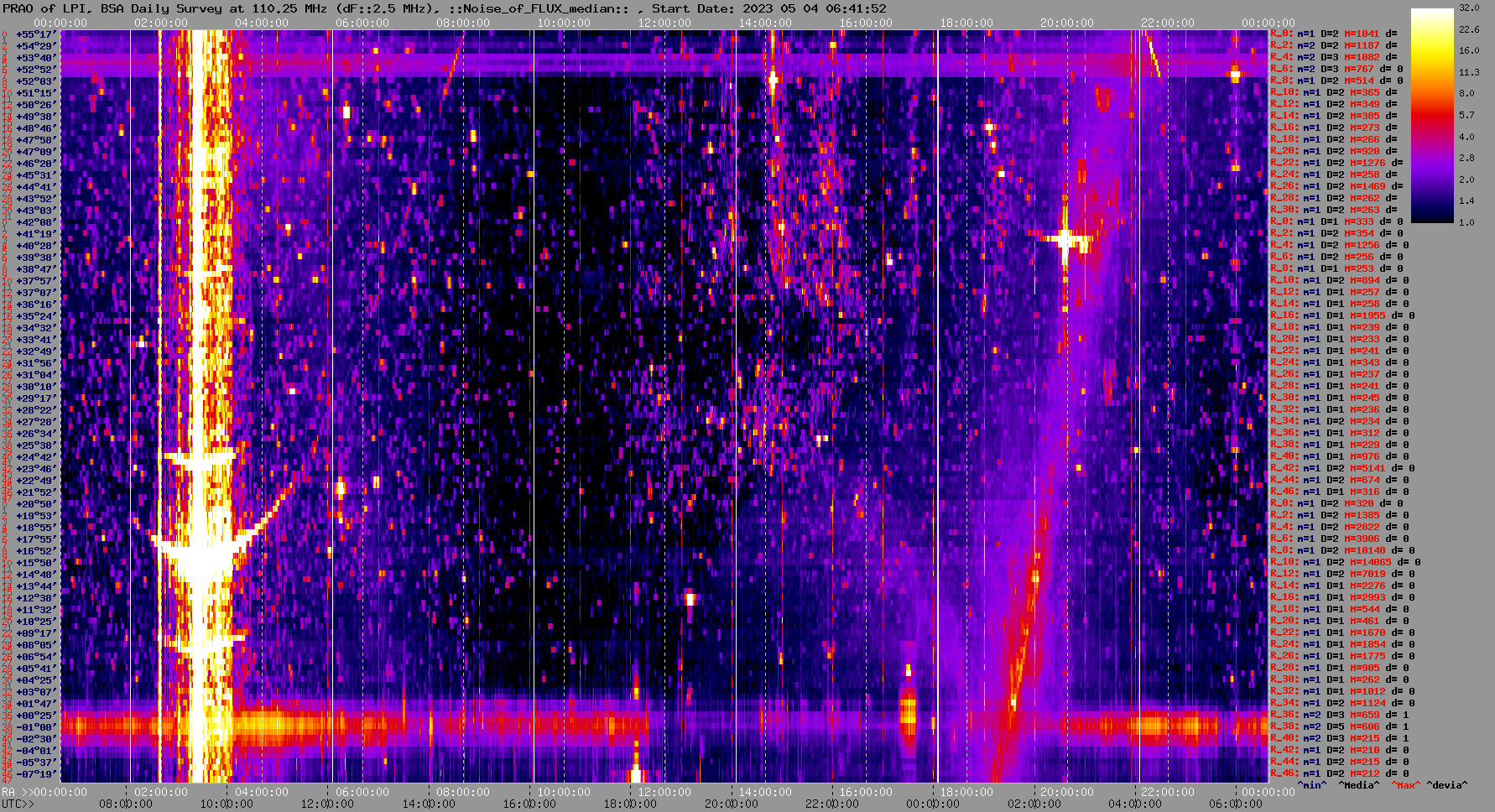Click the row stats with M=5141

1342,468
